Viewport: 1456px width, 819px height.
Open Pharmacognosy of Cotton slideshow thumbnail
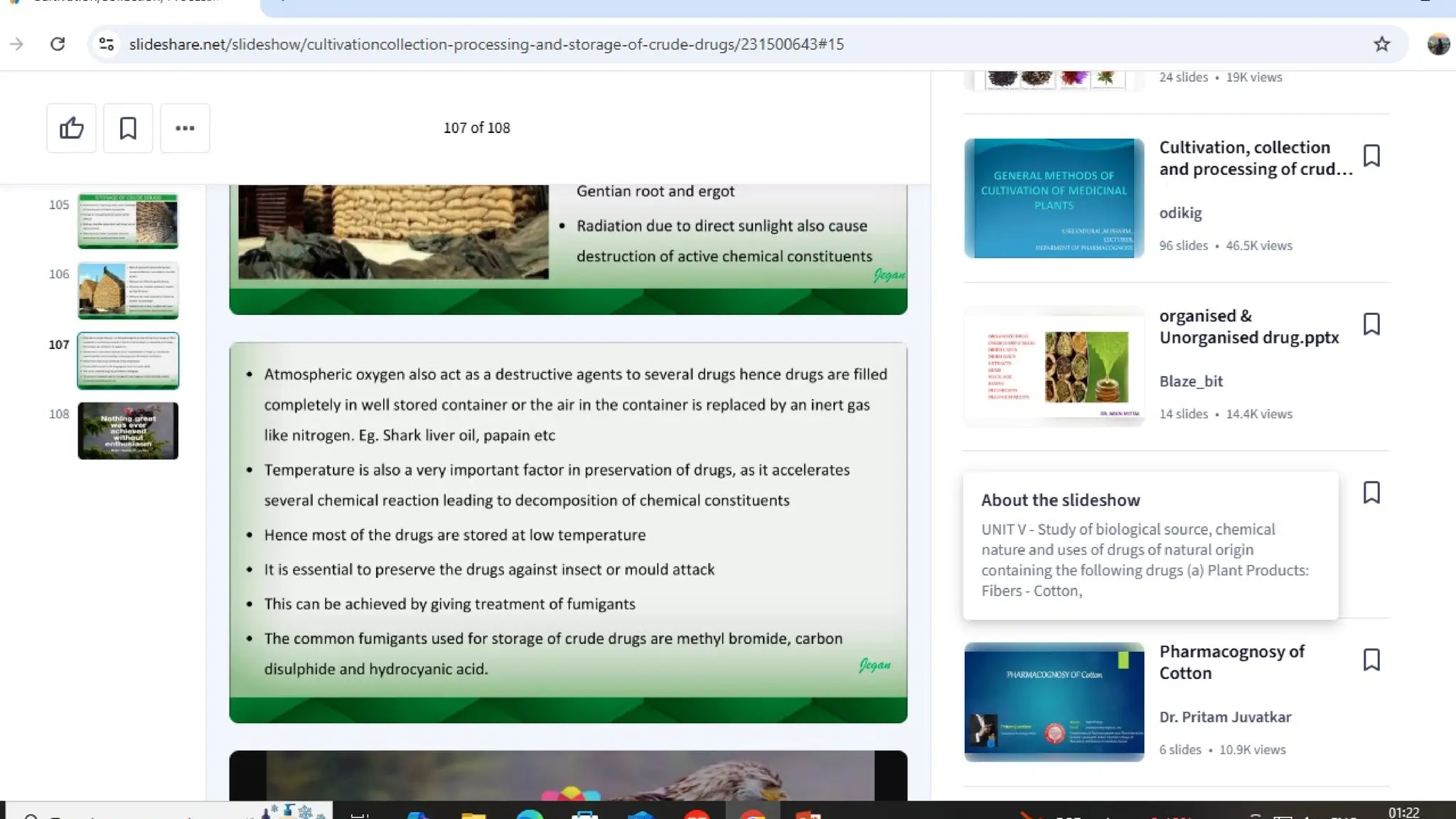[1054, 702]
